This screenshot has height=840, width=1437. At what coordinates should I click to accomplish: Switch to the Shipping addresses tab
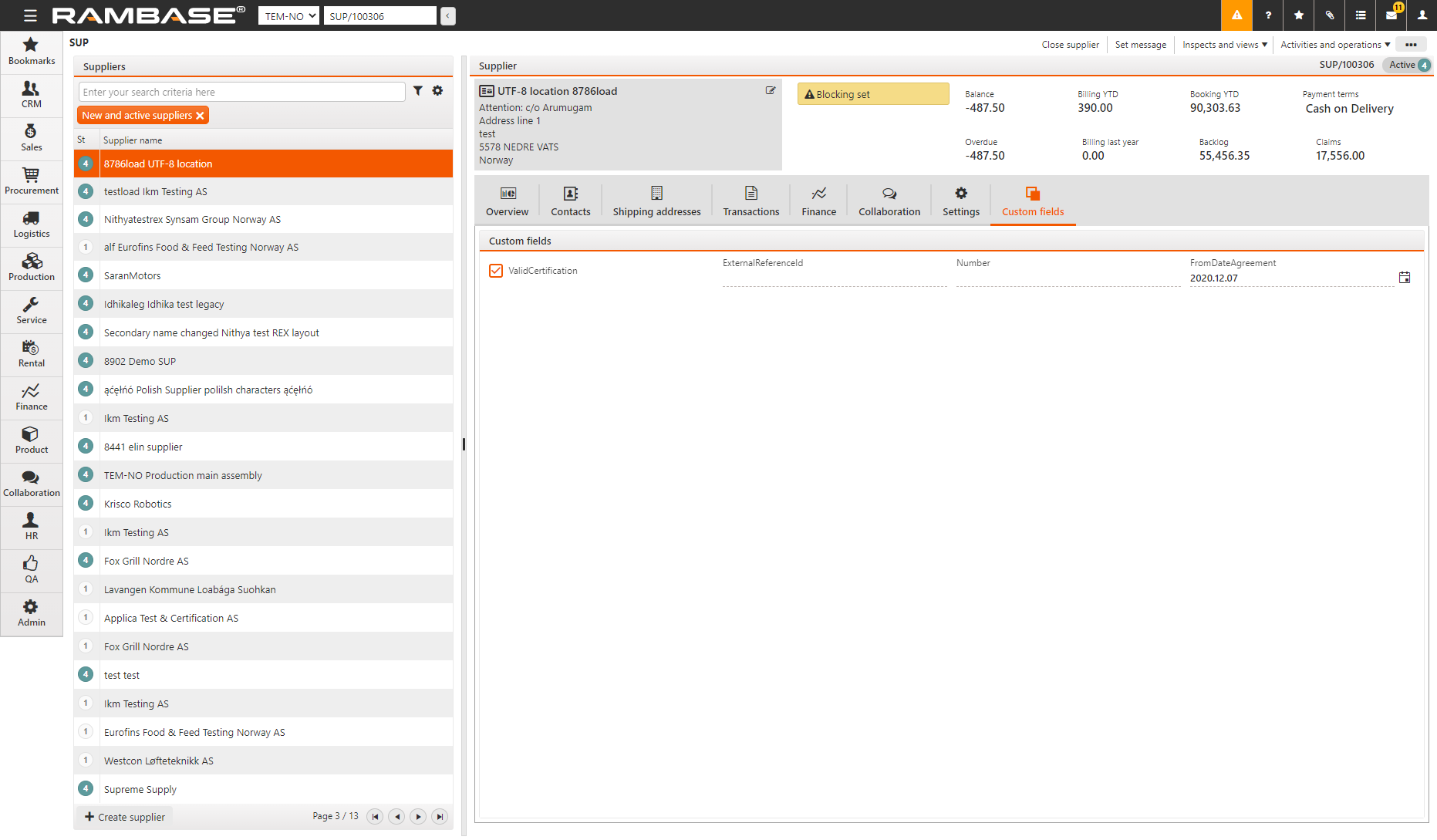[x=656, y=201]
